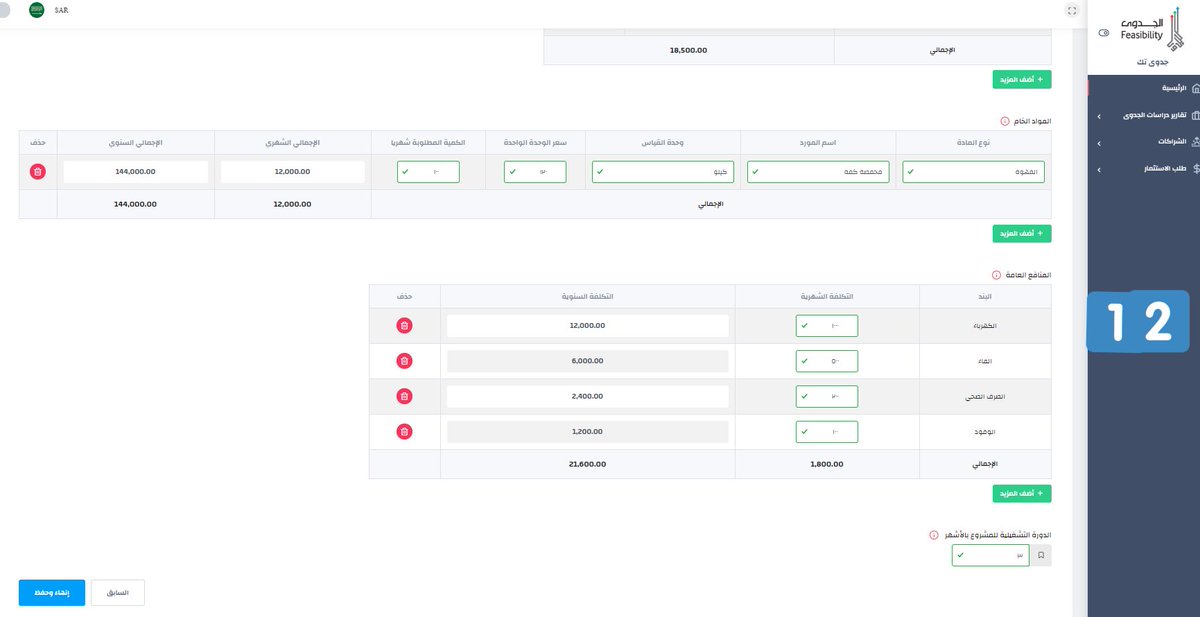
Task: Click the Saudi flag SAR currency icon
Action: (x=37, y=10)
